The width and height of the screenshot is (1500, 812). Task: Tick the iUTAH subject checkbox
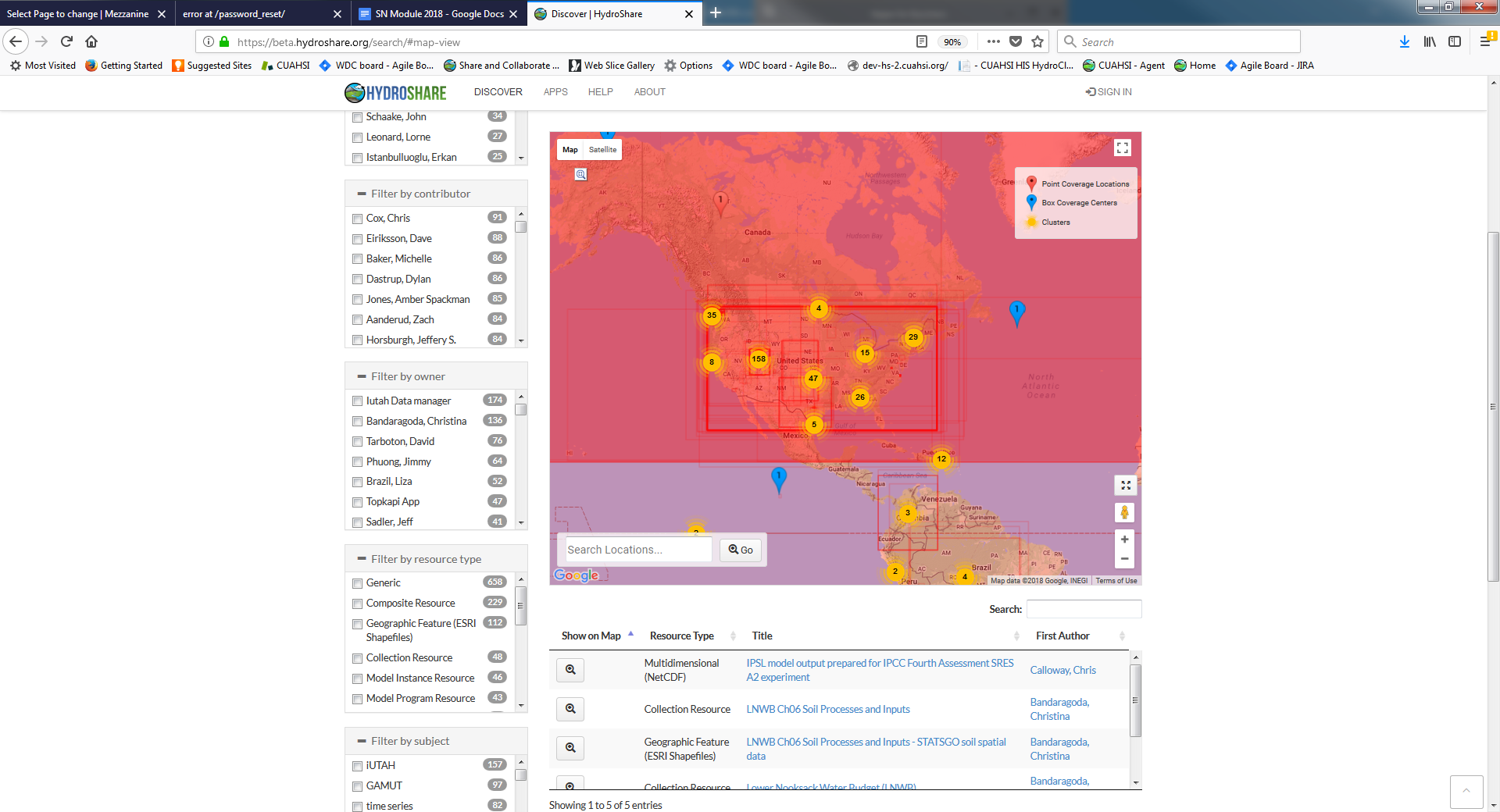tap(357, 766)
